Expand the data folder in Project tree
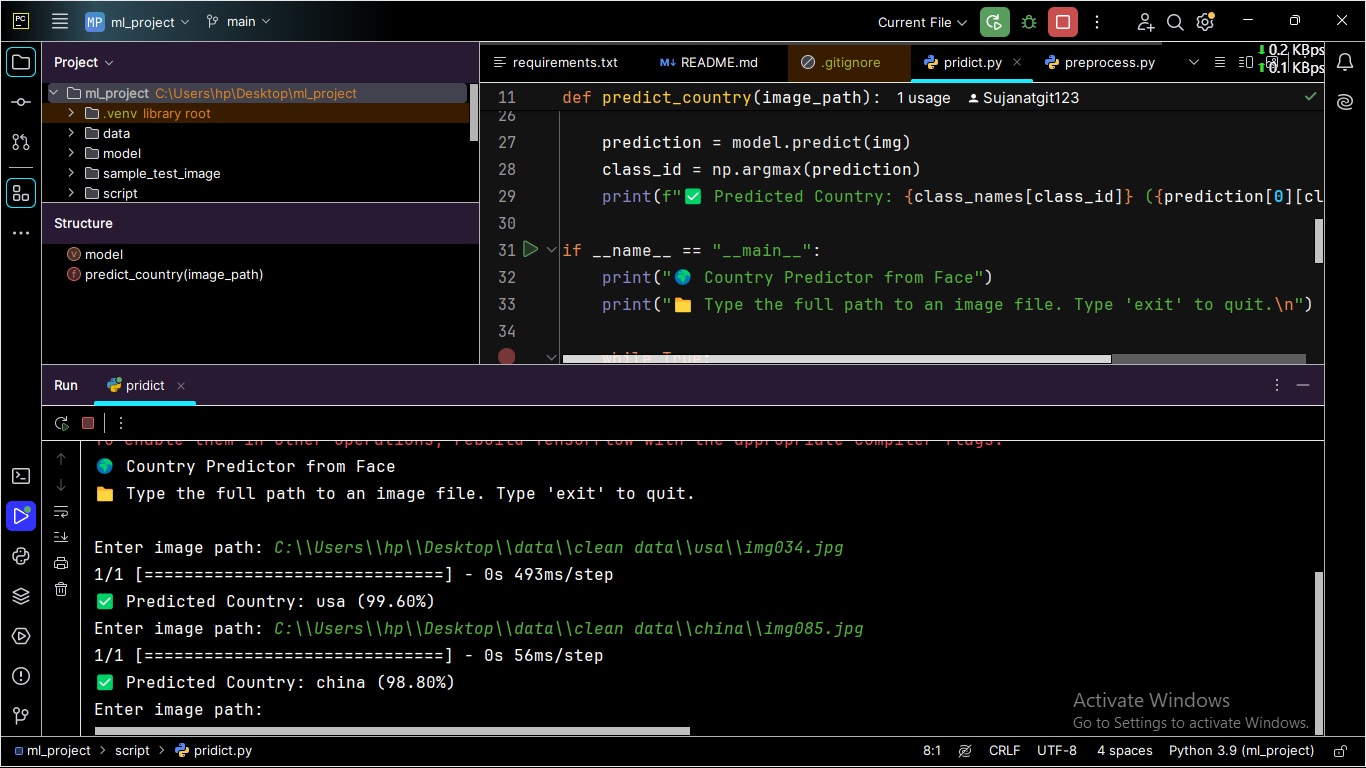Image resolution: width=1366 pixels, height=768 pixels. click(x=72, y=133)
